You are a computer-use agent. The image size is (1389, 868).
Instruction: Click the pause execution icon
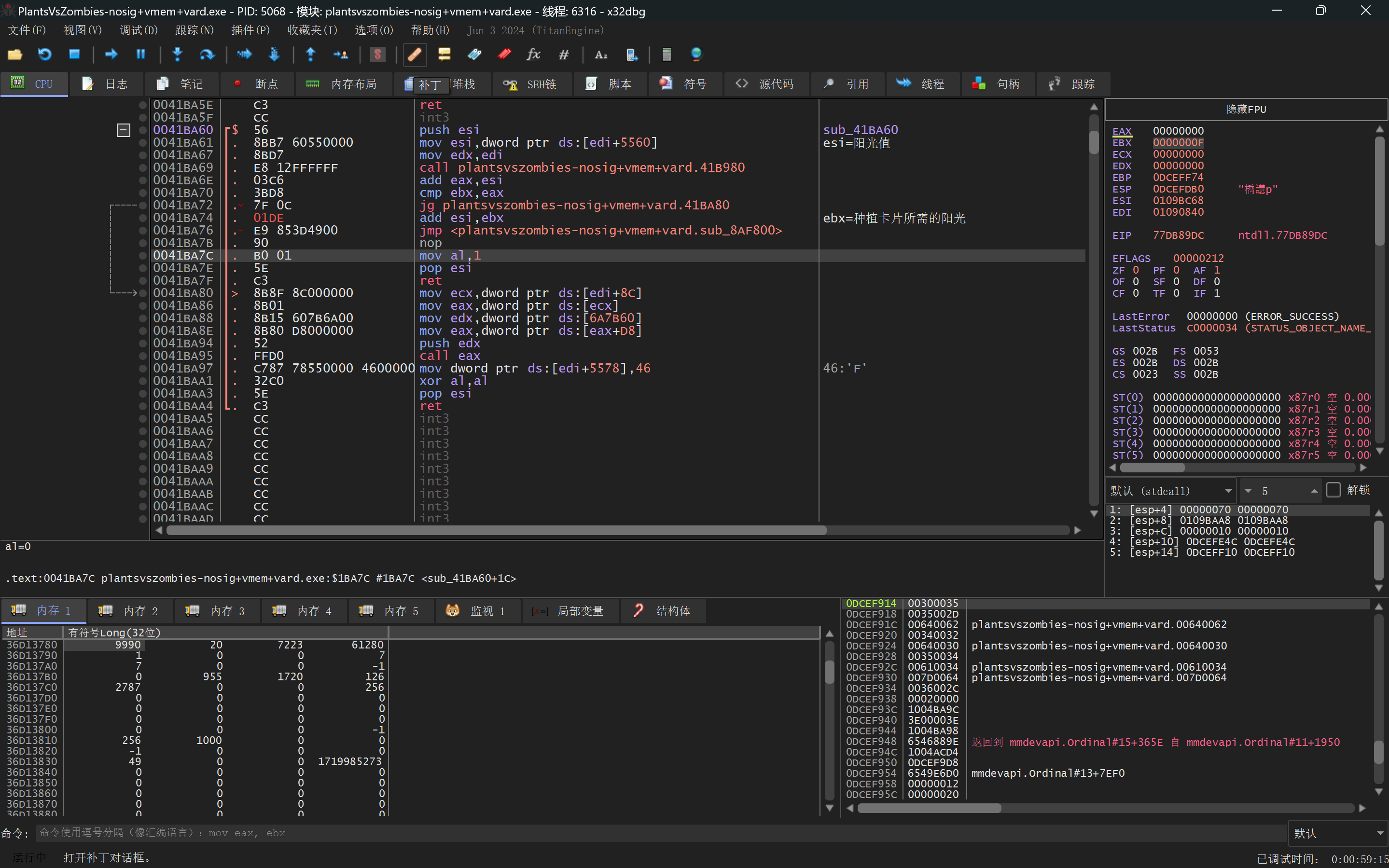140,55
